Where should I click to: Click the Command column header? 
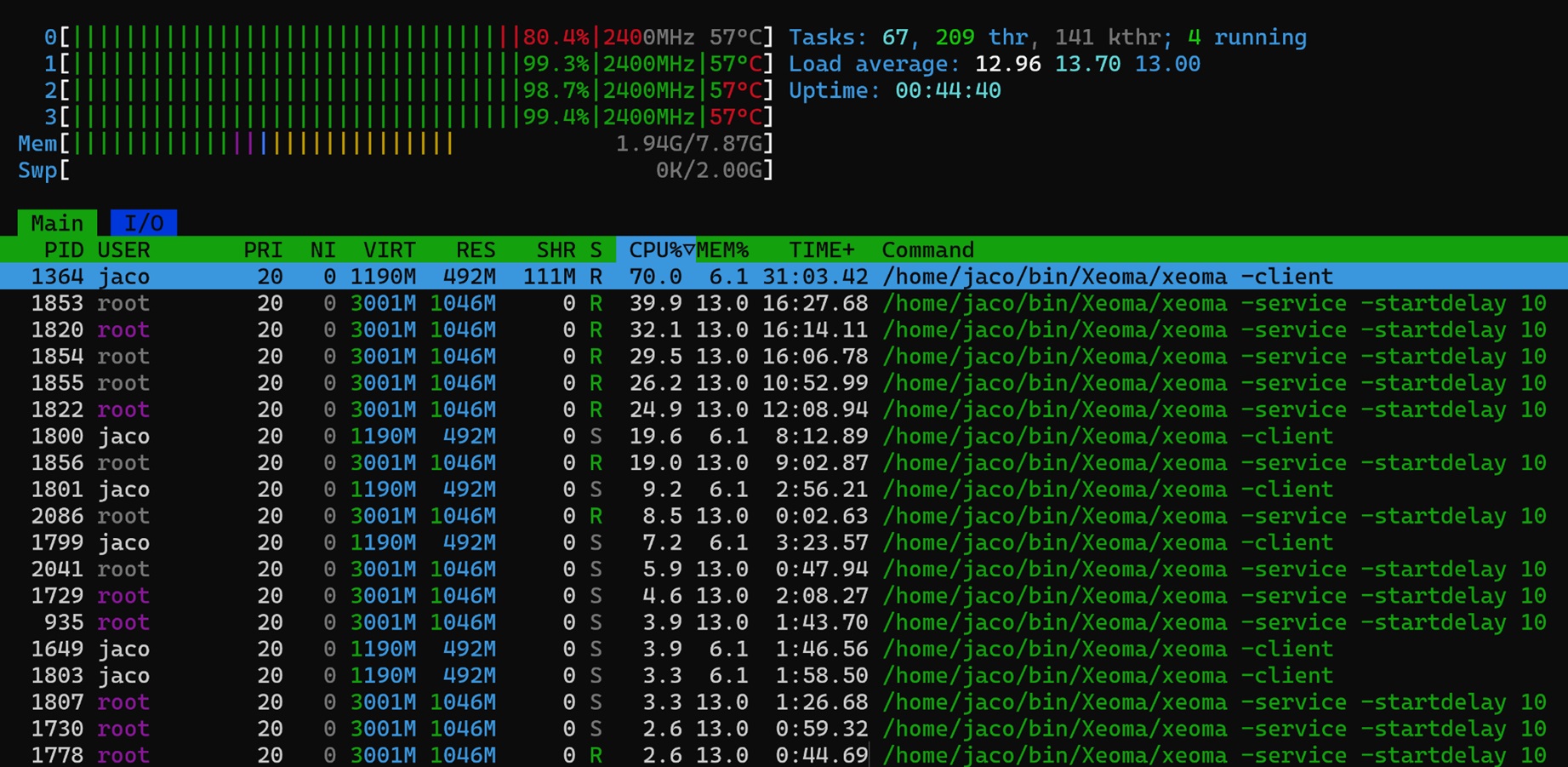tap(927, 250)
